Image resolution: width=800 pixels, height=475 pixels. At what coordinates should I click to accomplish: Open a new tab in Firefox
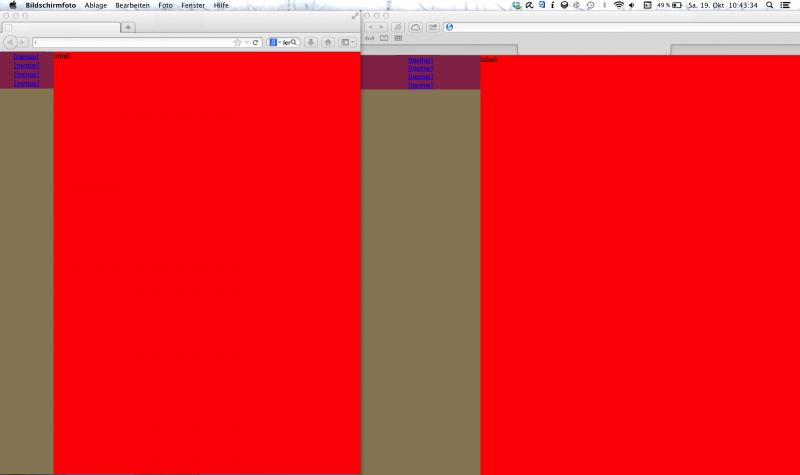(x=128, y=27)
